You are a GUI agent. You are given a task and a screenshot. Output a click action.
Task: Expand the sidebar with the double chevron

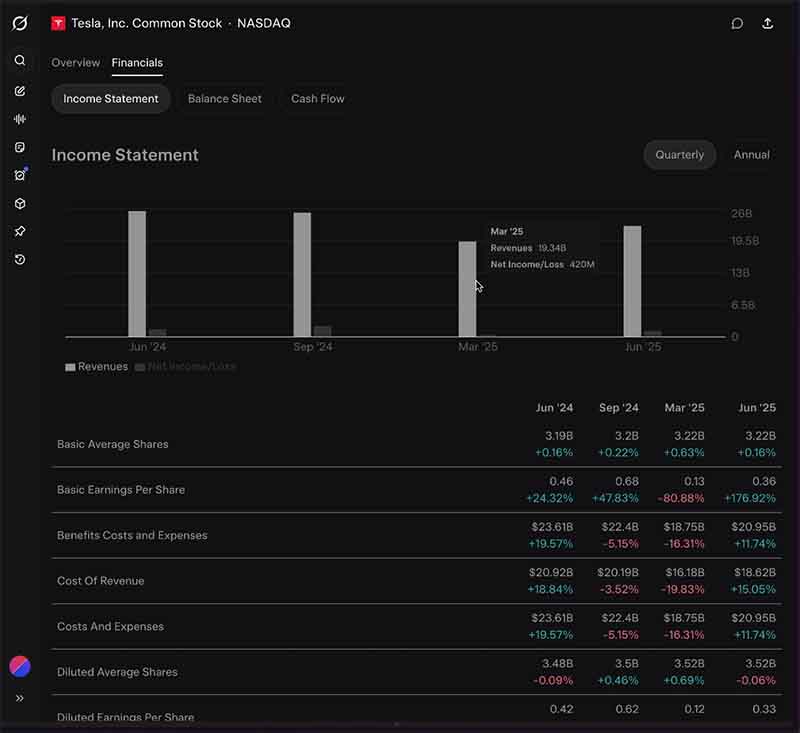tap(19, 698)
